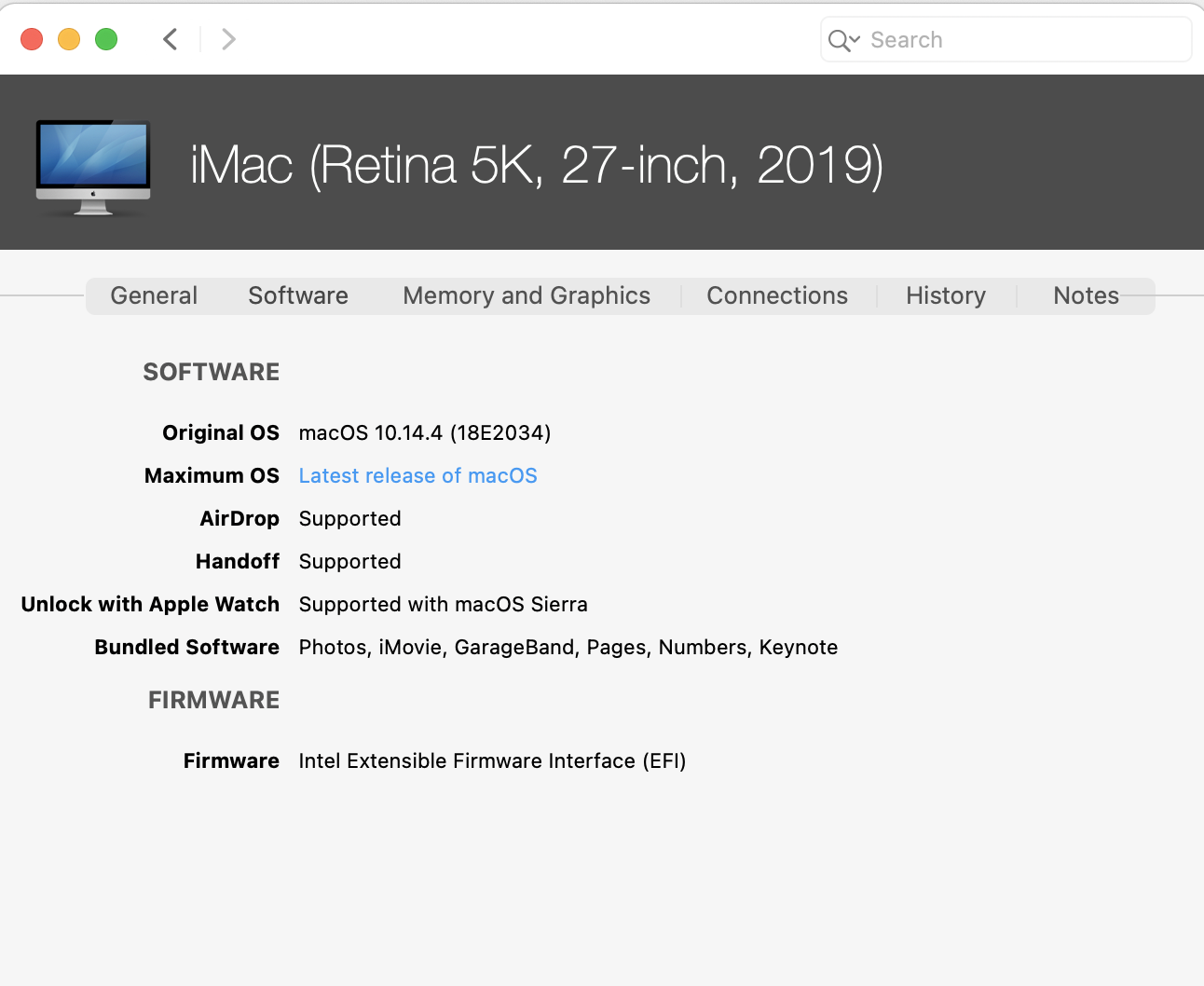Select Supported with macOS Sierra text

(x=443, y=604)
